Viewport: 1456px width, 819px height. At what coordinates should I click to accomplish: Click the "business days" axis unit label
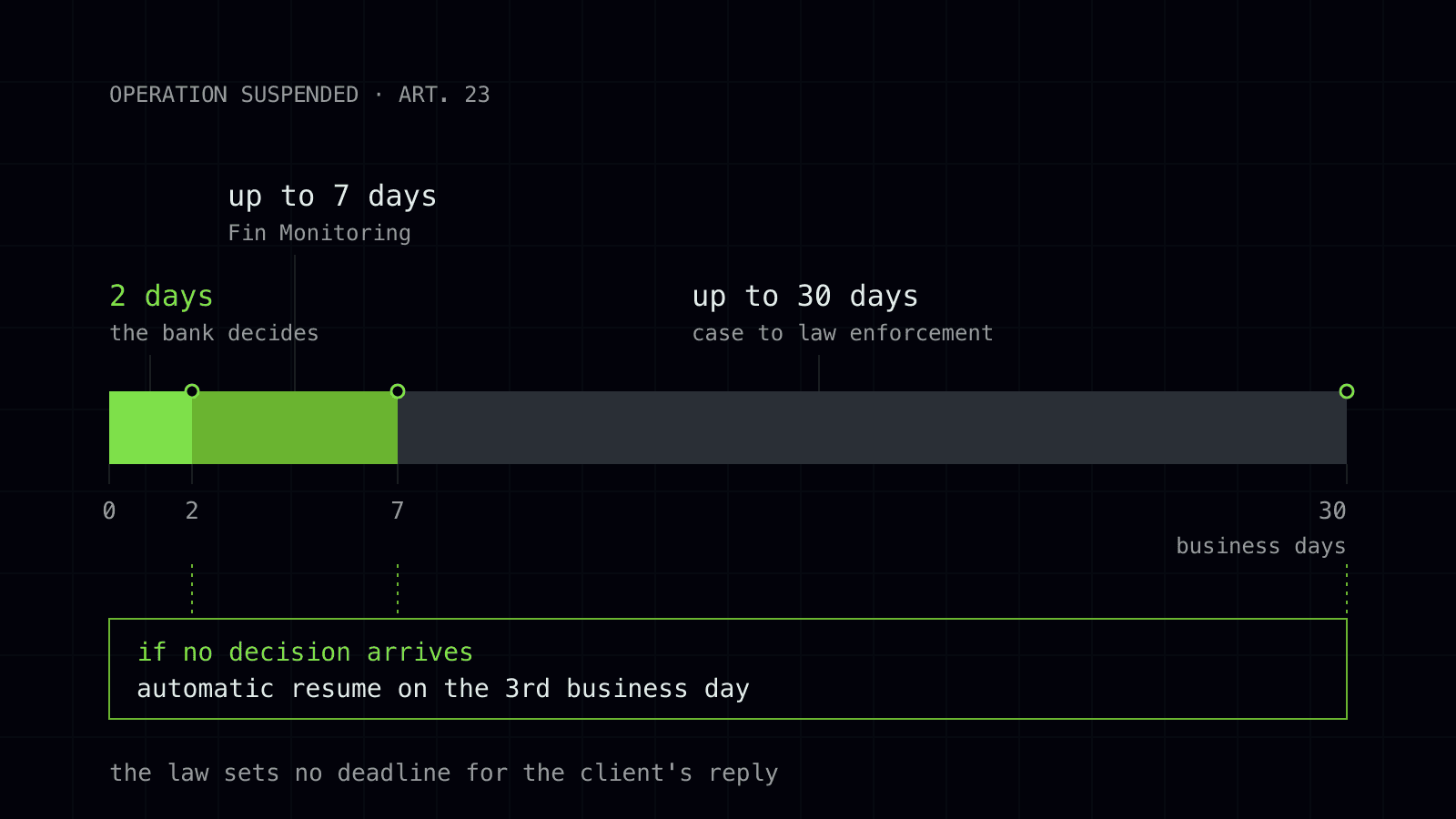point(1261,546)
